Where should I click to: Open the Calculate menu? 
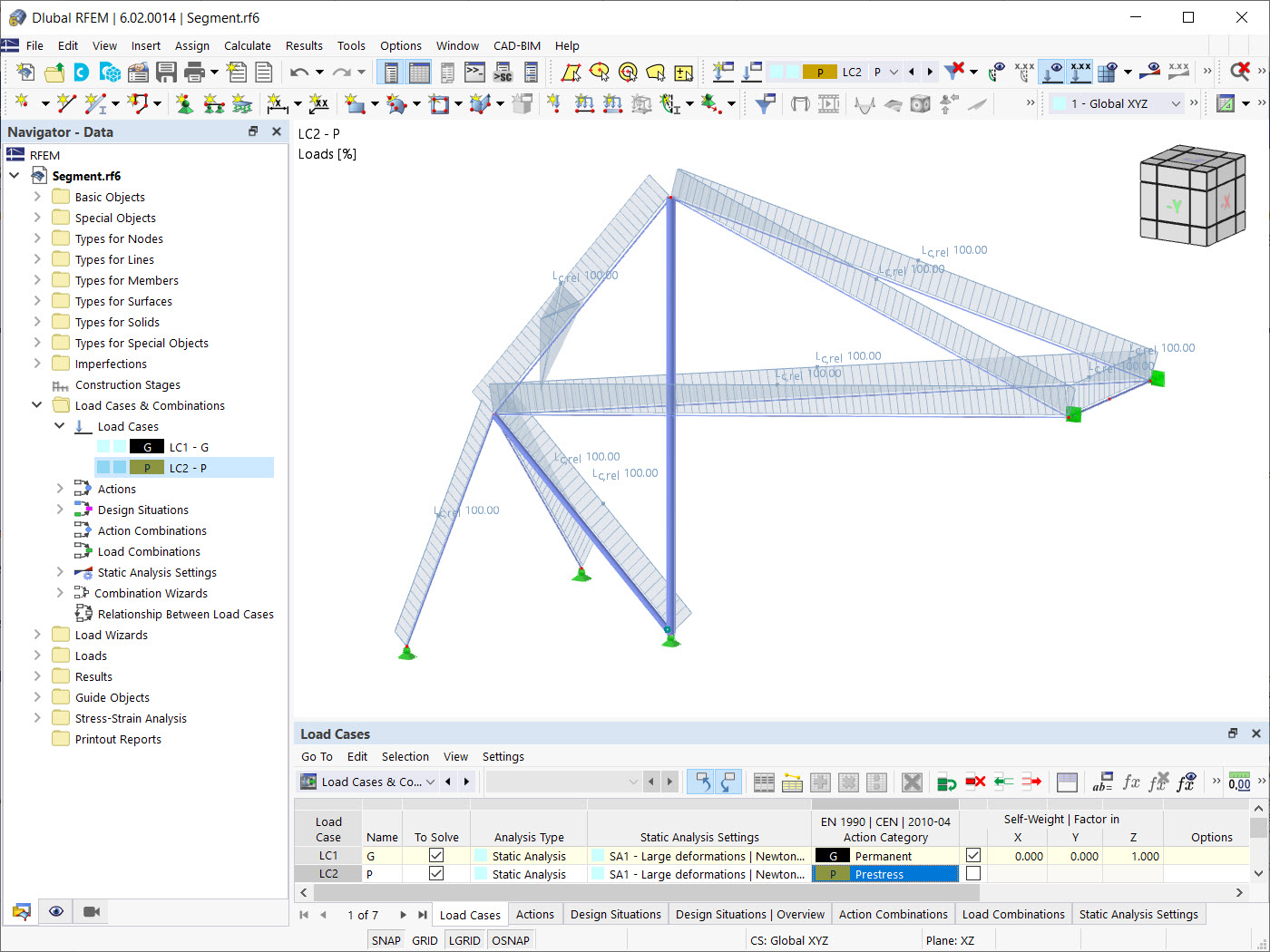click(248, 45)
